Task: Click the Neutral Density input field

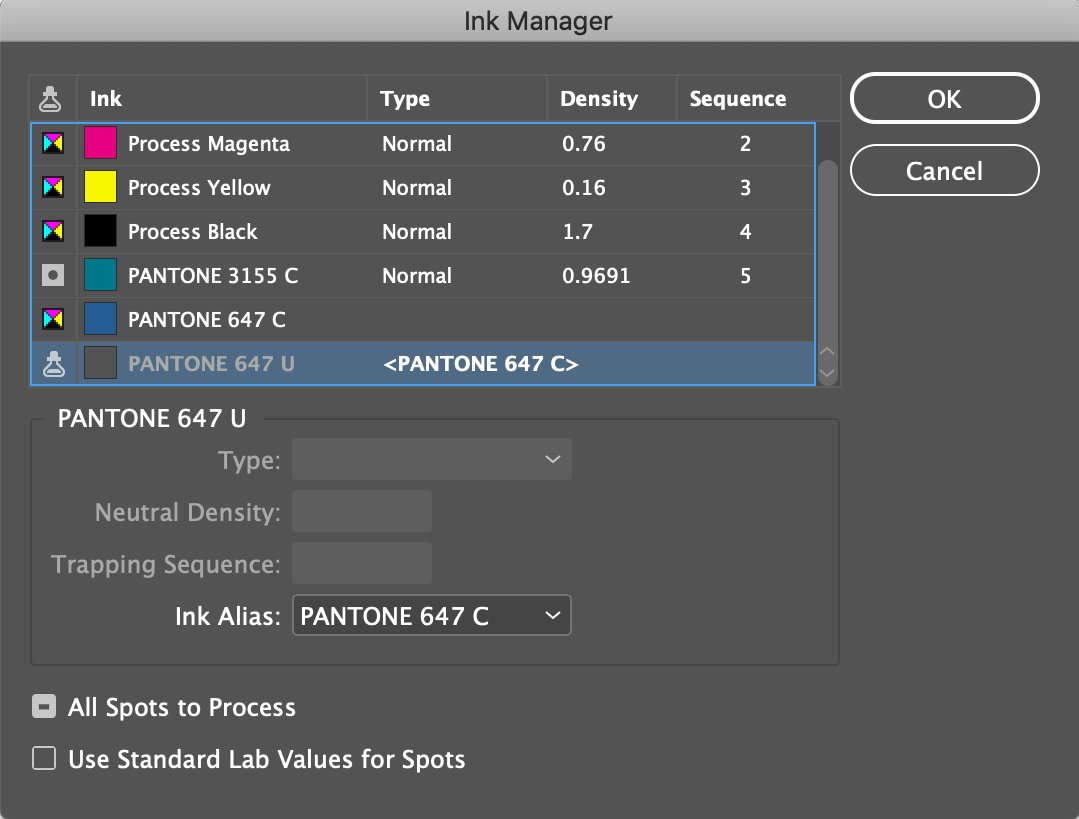Action: pos(362,511)
